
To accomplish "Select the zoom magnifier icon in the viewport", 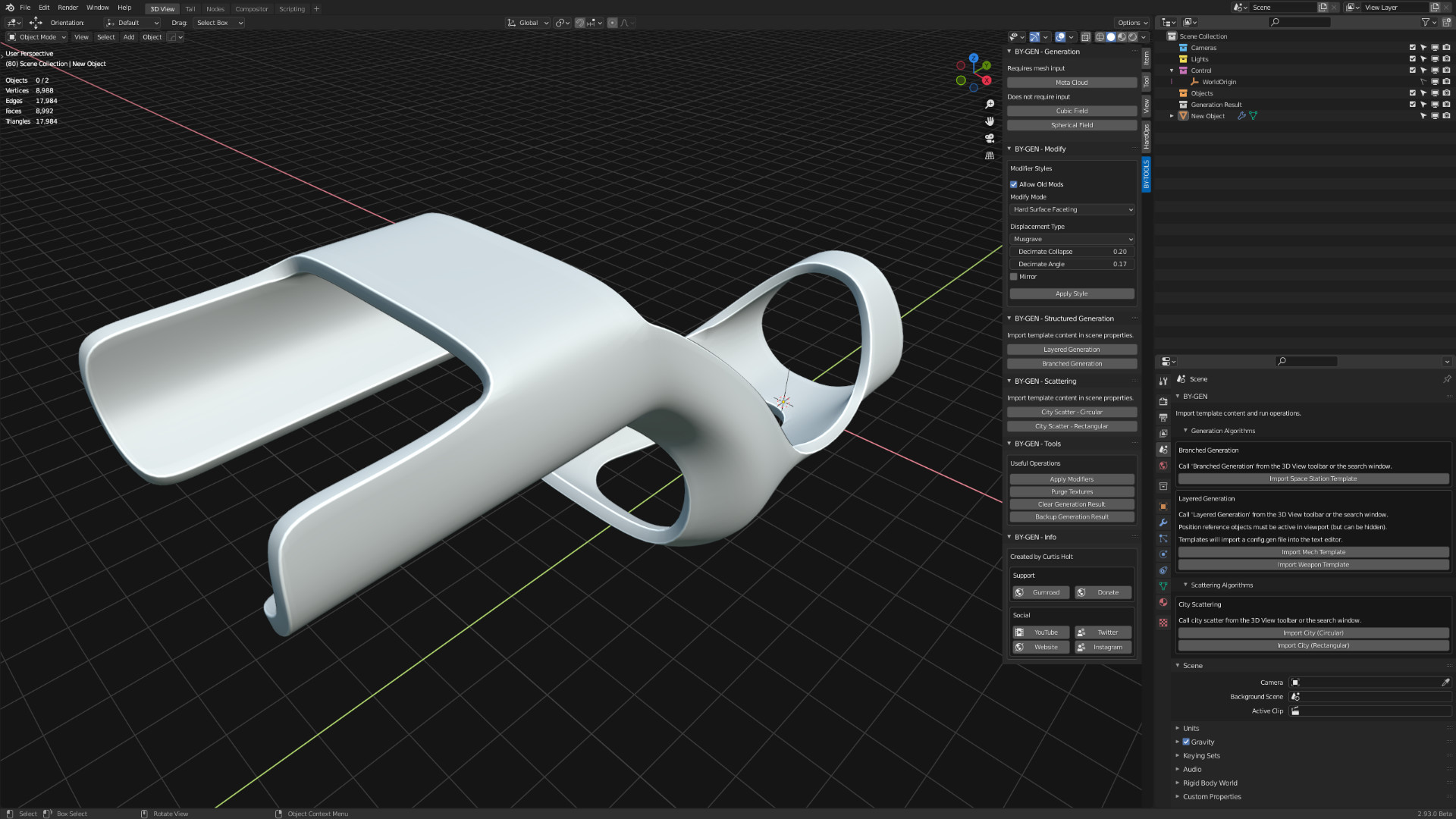I will (990, 104).
